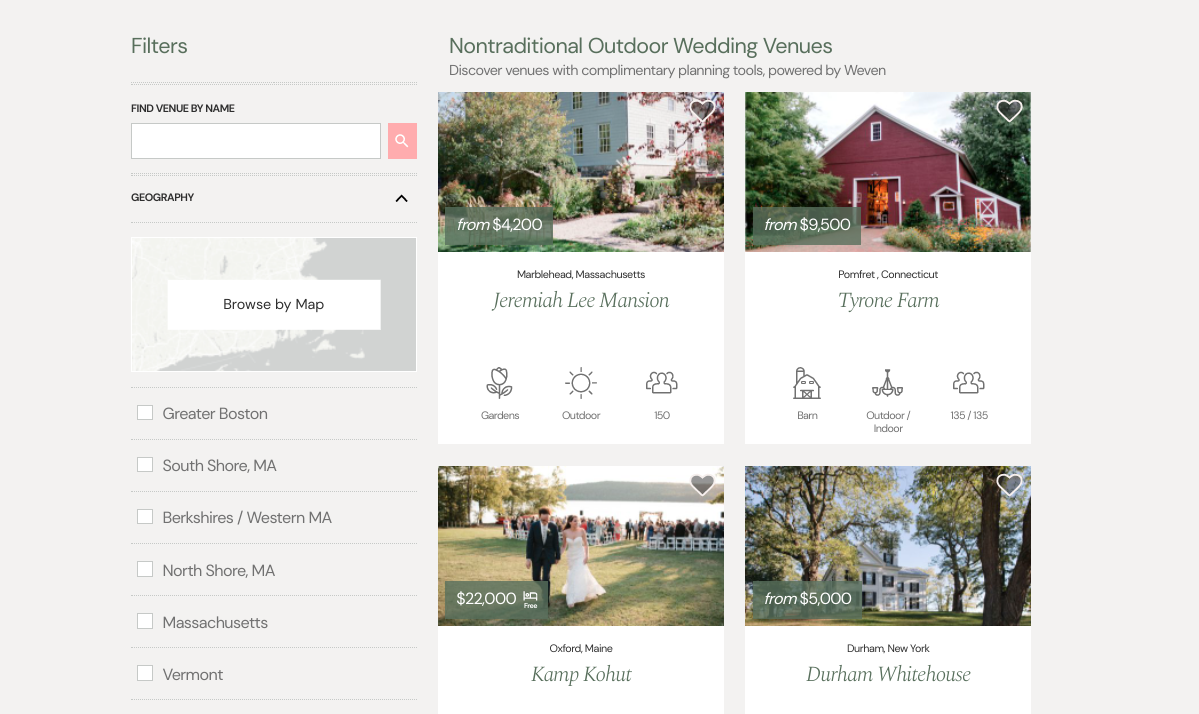
Task: Open the Jeremiah Lee Mansion venue link
Action: point(581,300)
